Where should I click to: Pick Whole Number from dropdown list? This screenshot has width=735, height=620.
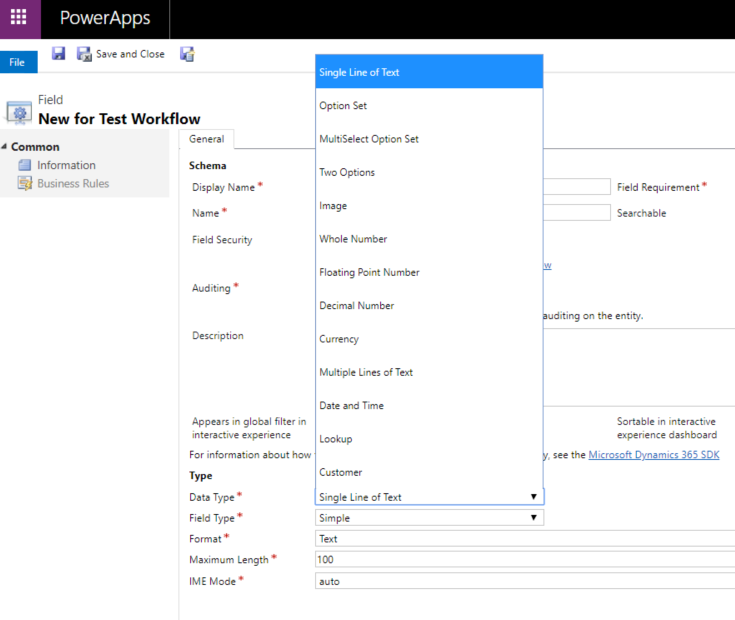click(429, 239)
